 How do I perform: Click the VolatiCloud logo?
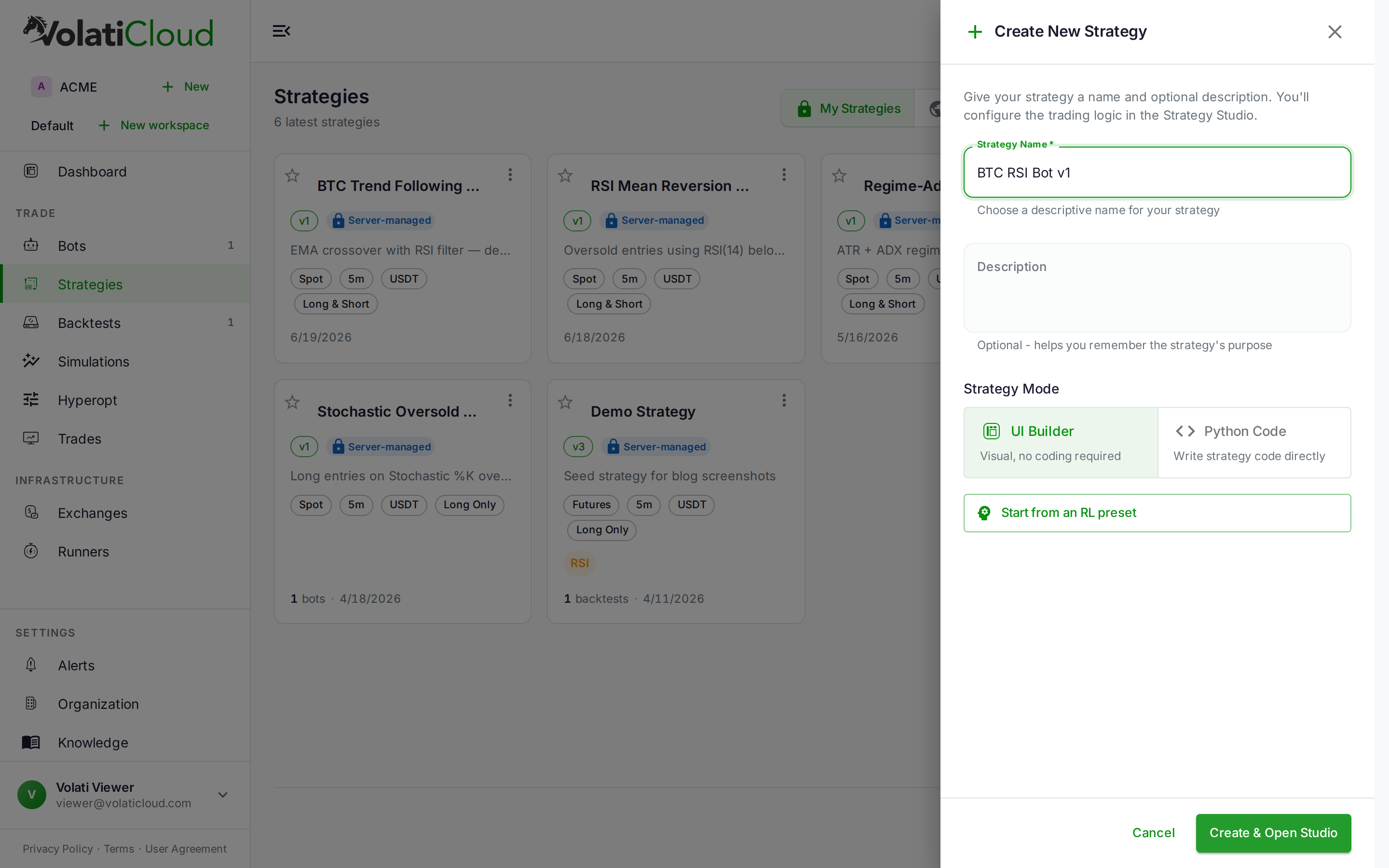(x=118, y=31)
